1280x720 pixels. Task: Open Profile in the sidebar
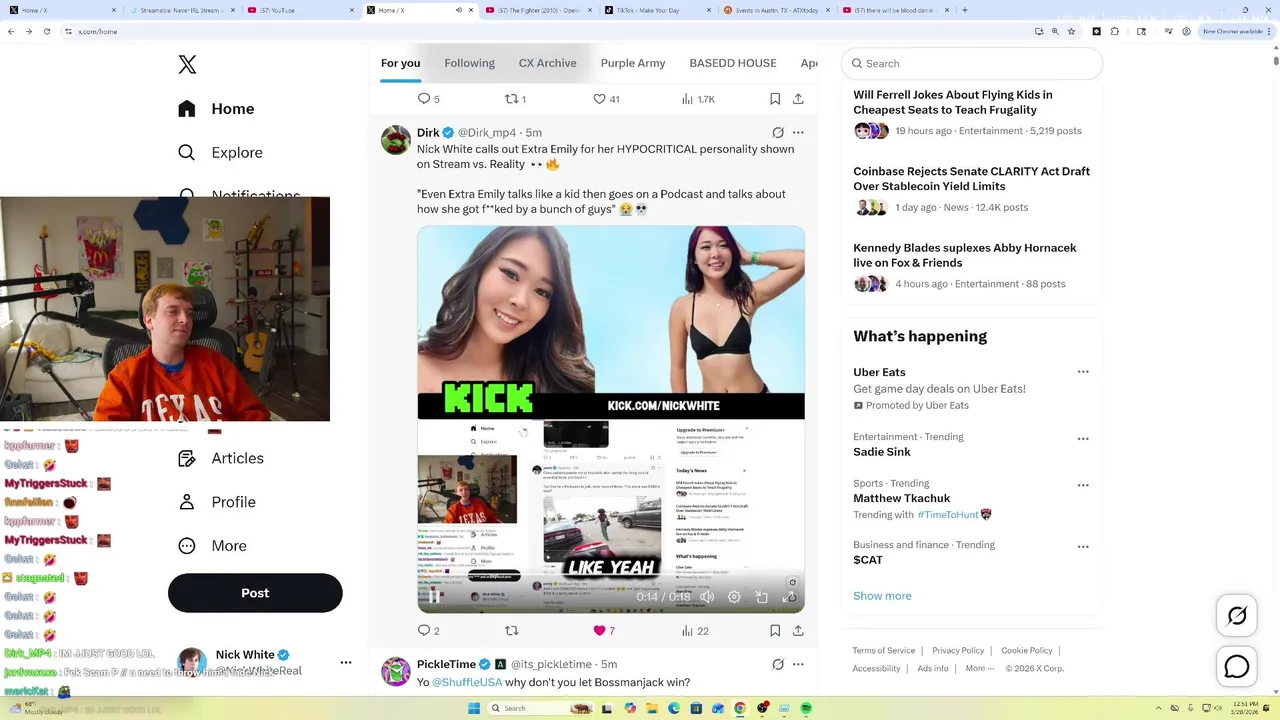(217, 502)
